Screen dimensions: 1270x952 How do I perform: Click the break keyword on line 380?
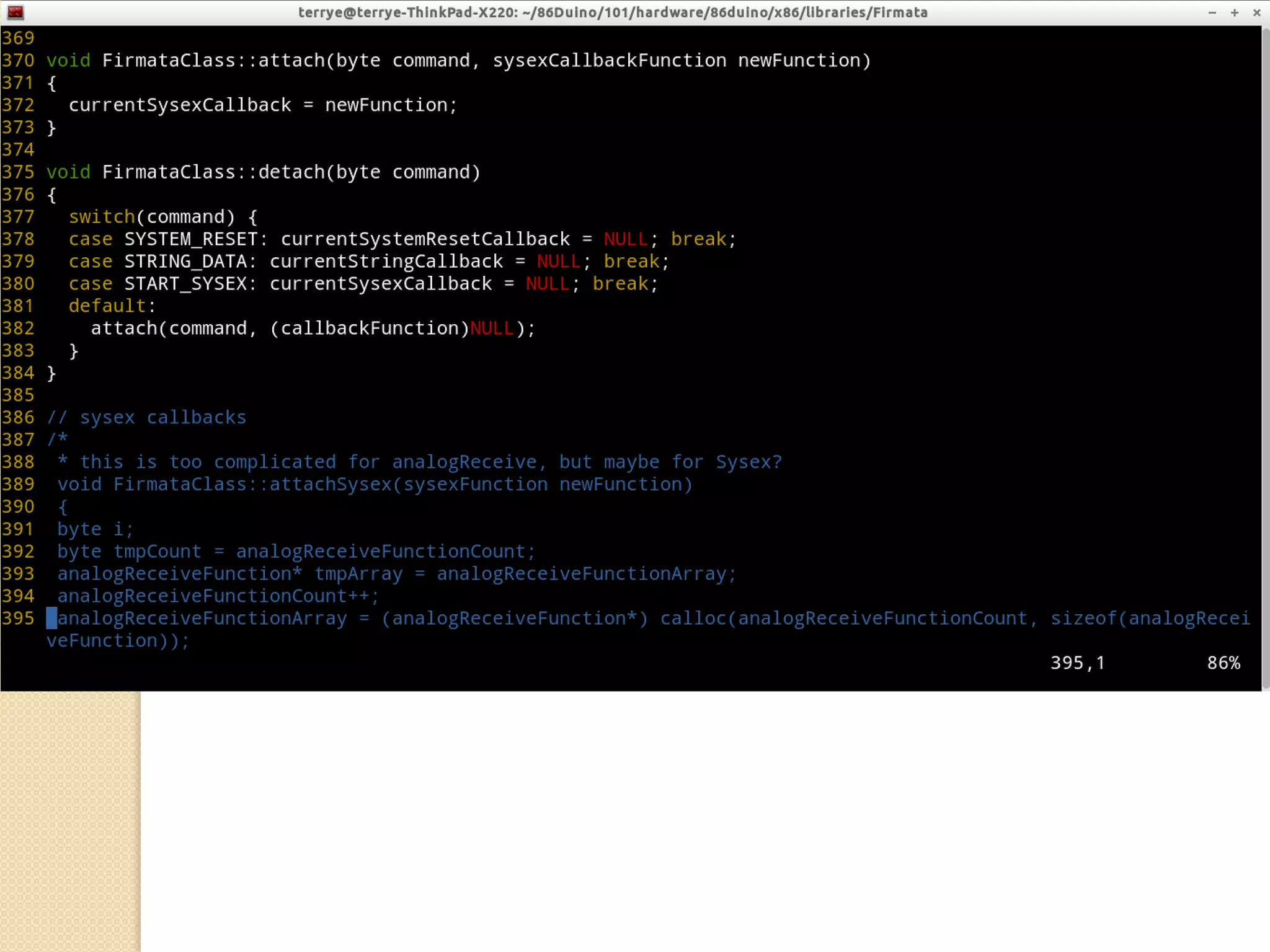tap(620, 284)
